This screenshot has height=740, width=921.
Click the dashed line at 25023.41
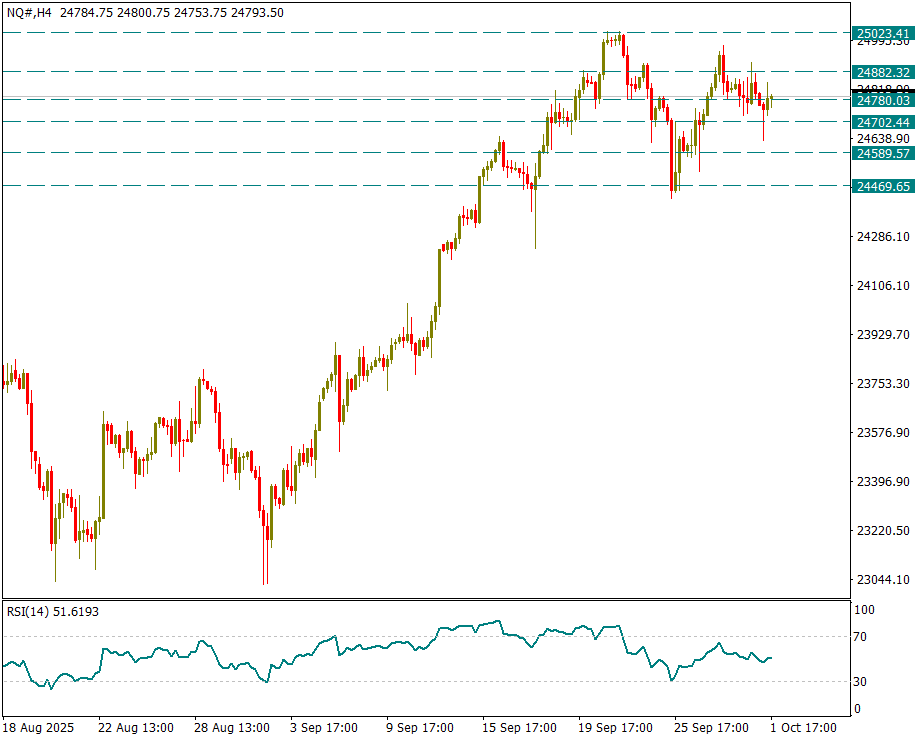(300, 33)
